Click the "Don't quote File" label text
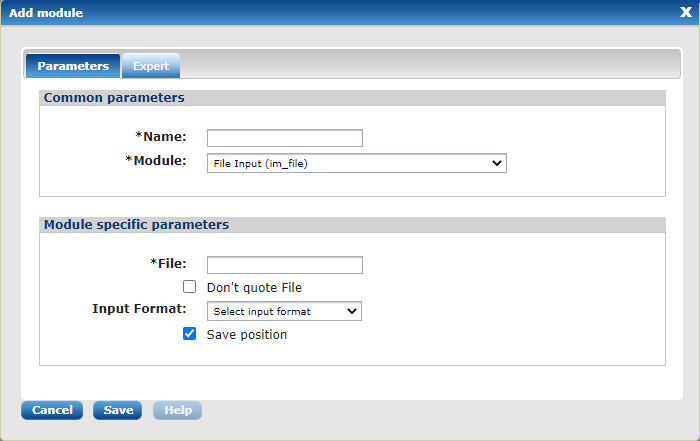The height and width of the screenshot is (441, 700). pos(254,288)
